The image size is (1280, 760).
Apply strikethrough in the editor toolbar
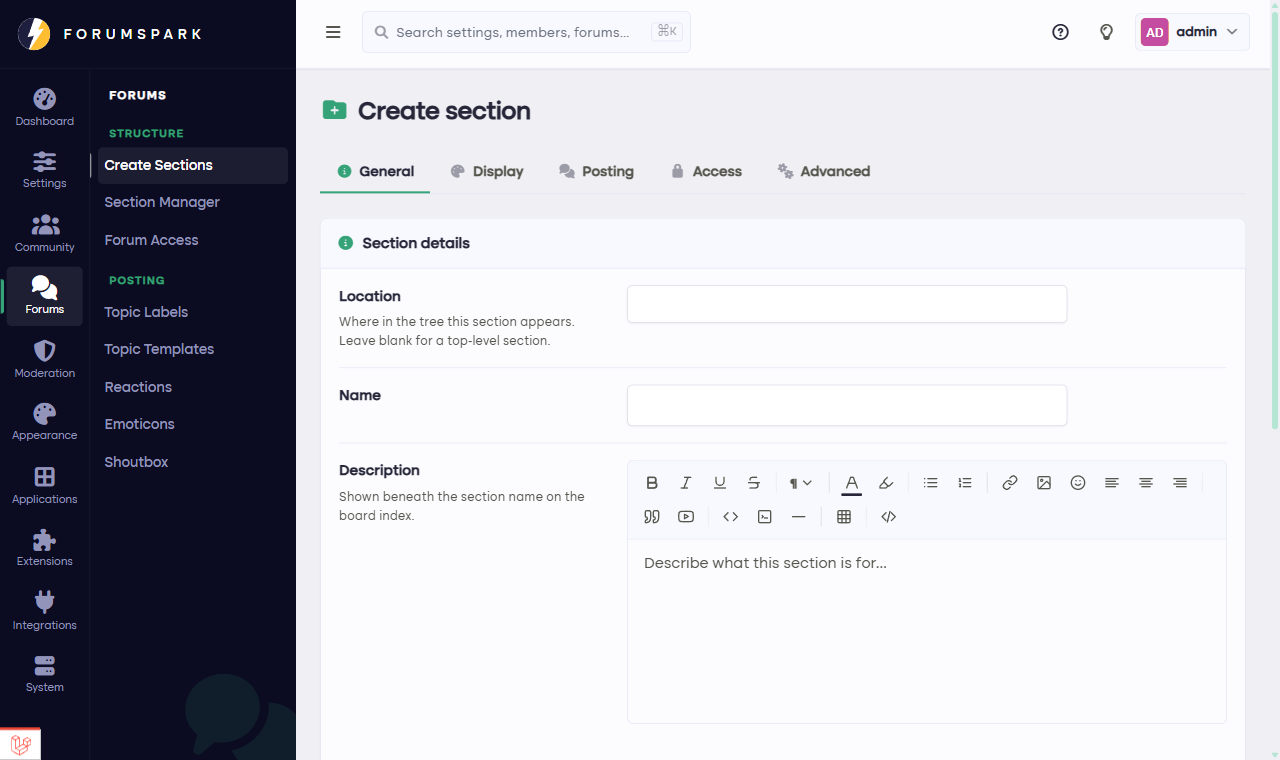[754, 483]
